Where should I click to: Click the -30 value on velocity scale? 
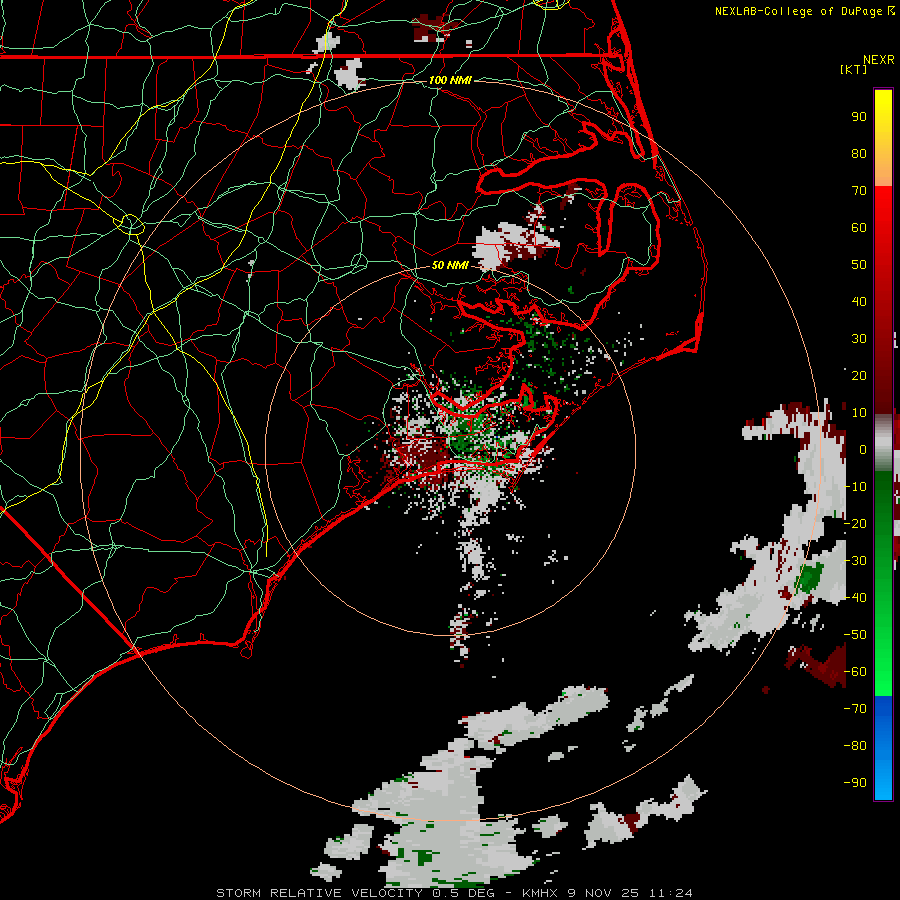pyautogui.click(x=855, y=561)
